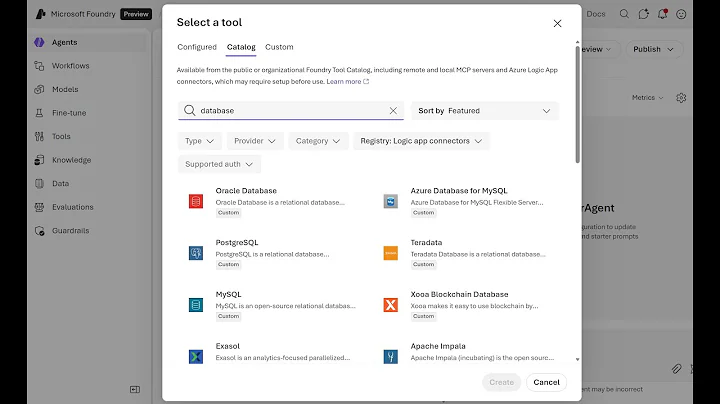This screenshot has width=720, height=404.
Task: Open the Data sidebar icon
Action: (x=39, y=184)
